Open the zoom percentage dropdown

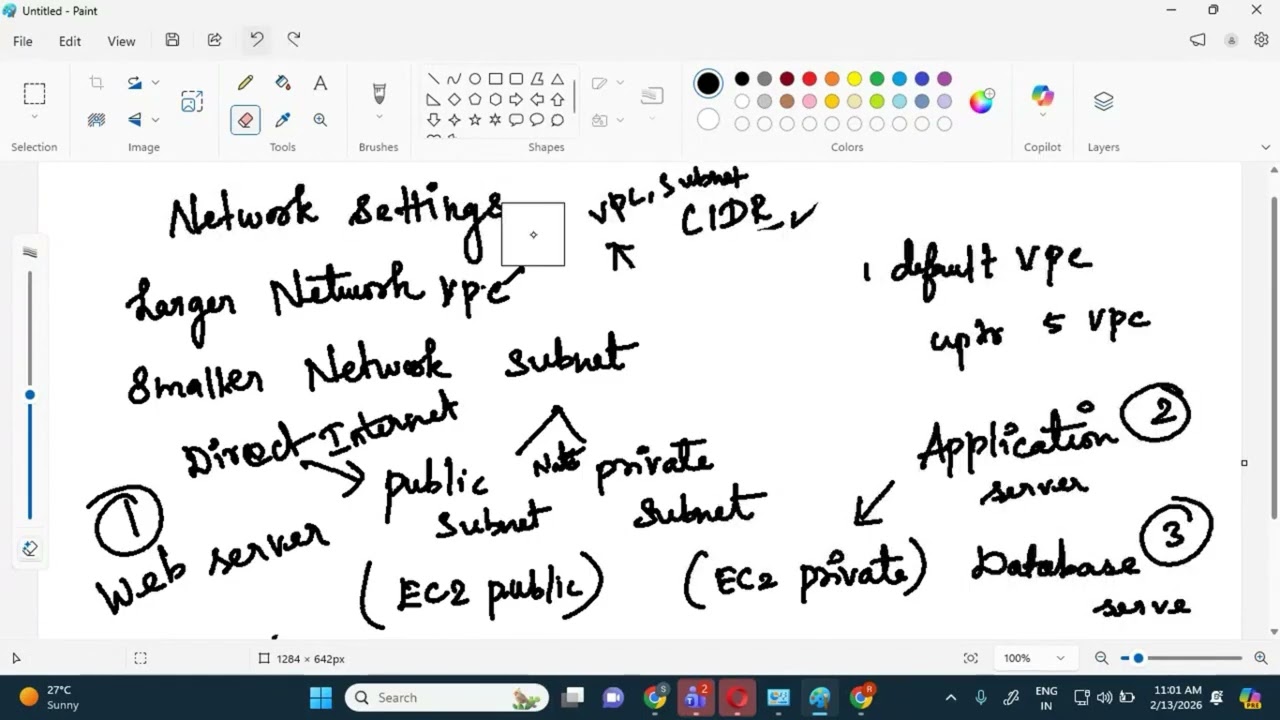[1060, 658]
